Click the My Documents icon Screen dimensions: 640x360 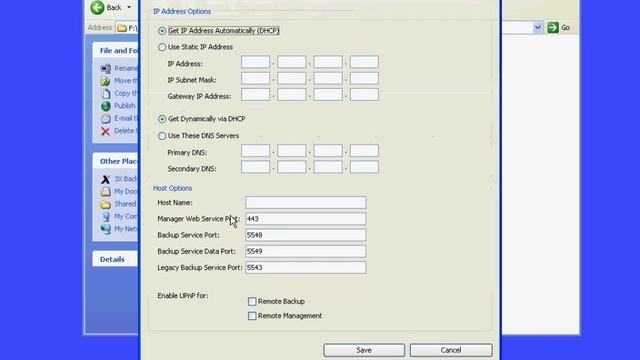(x=105, y=191)
